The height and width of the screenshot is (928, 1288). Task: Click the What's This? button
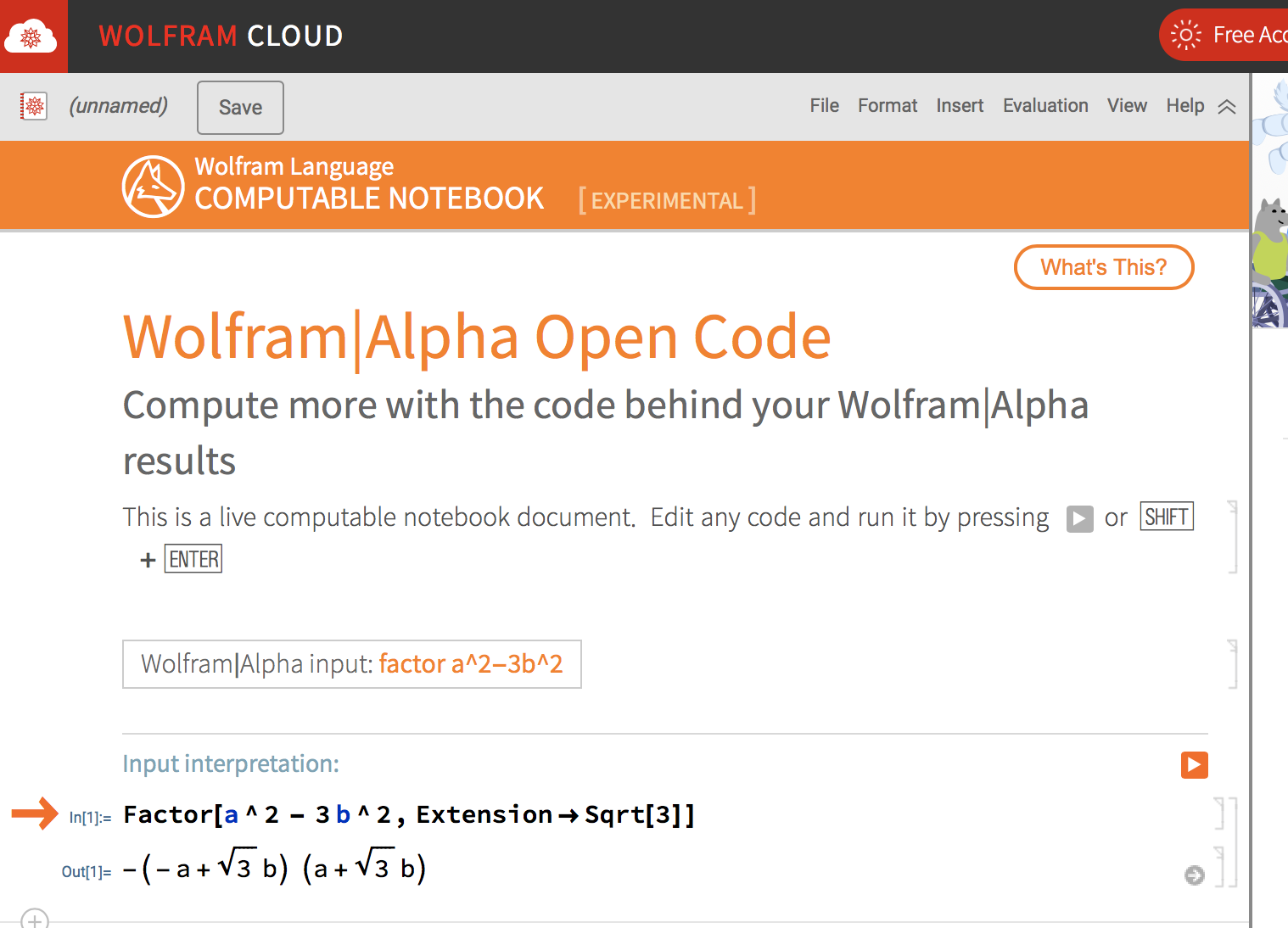(1104, 267)
